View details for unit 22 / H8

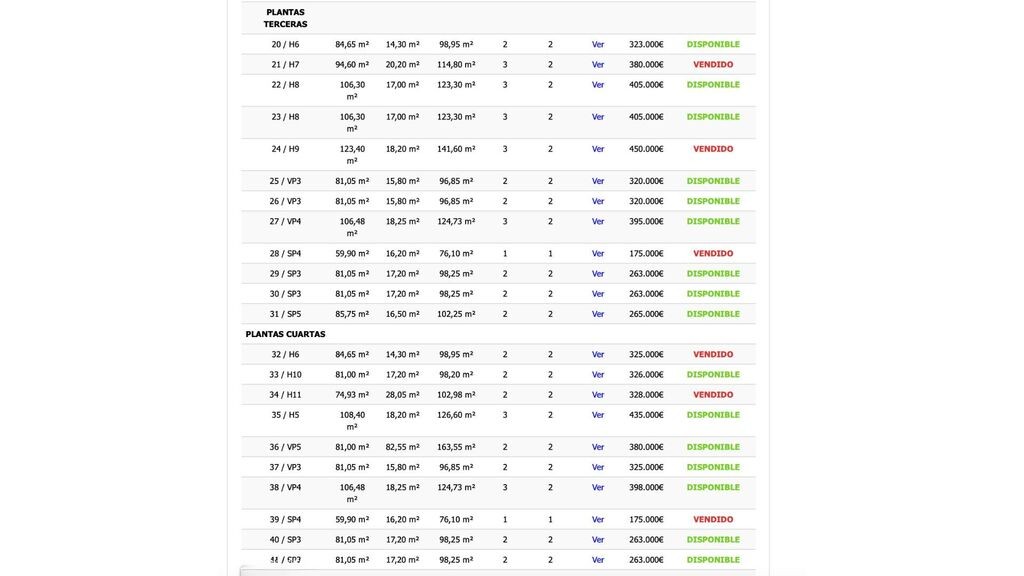[x=598, y=85]
